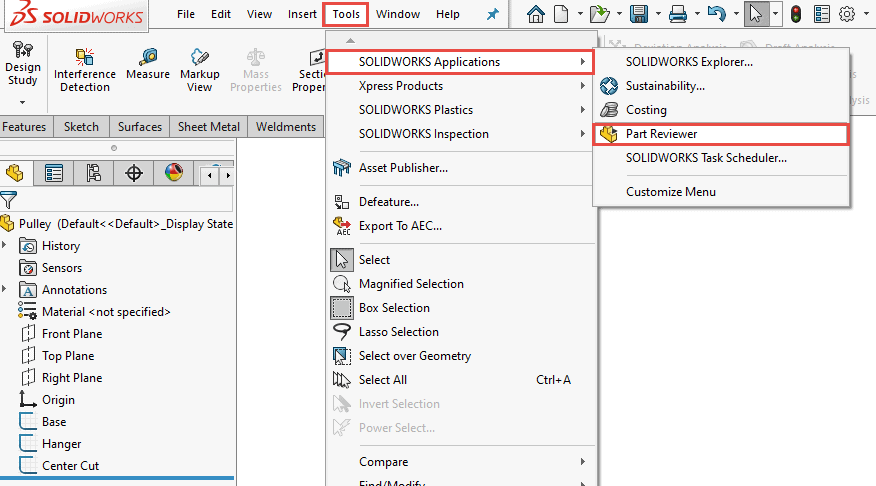This screenshot has height=486, width=876.
Task: Click the Sustainability icon in the submenu
Action: [x=608, y=86]
